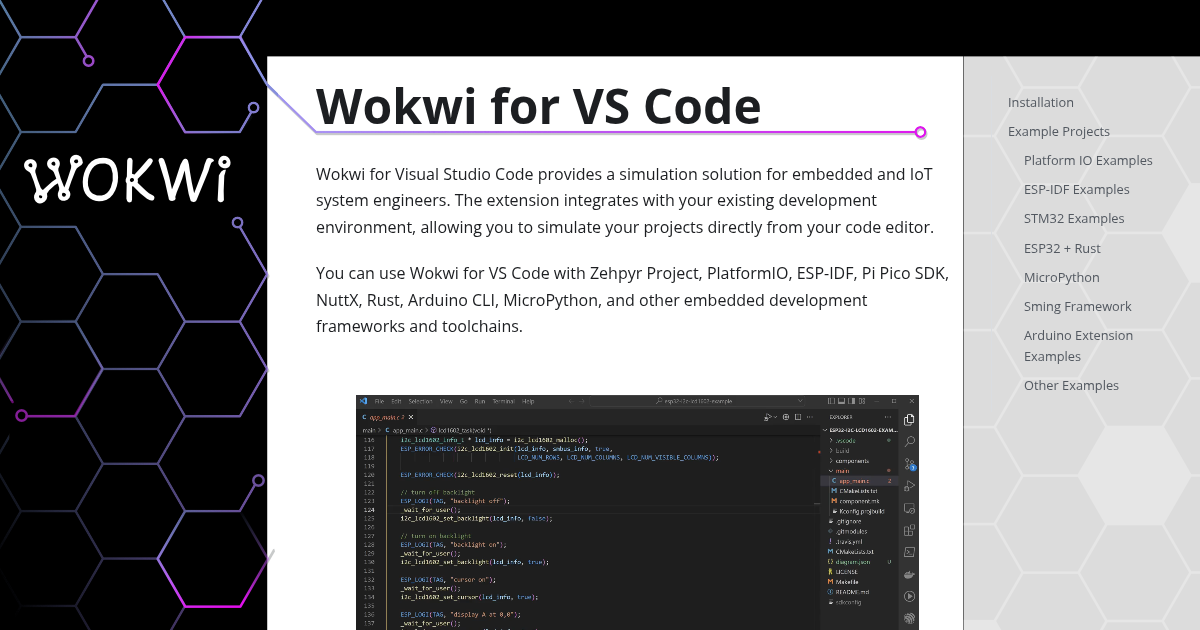Toggle the secondary side bar layout icon
The width and height of the screenshot is (1200, 630).
click(x=852, y=402)
